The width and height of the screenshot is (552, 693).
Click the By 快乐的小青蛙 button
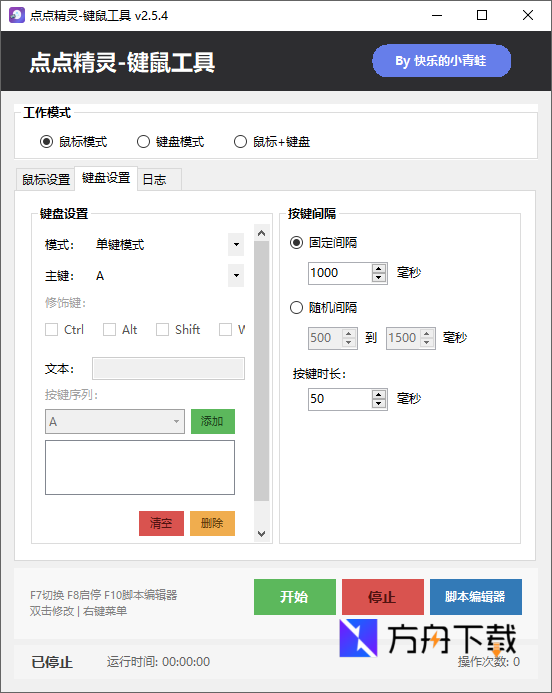pos(442,61)
